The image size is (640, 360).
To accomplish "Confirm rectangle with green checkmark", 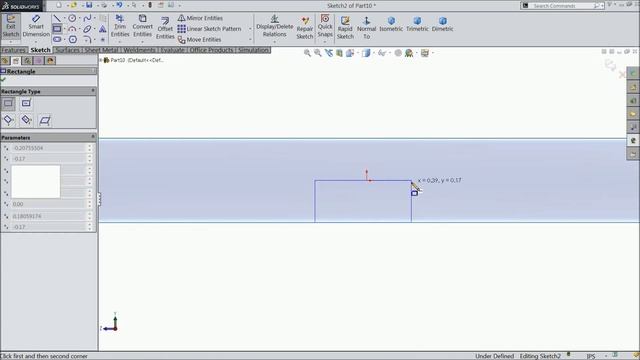I will point(4,80).
